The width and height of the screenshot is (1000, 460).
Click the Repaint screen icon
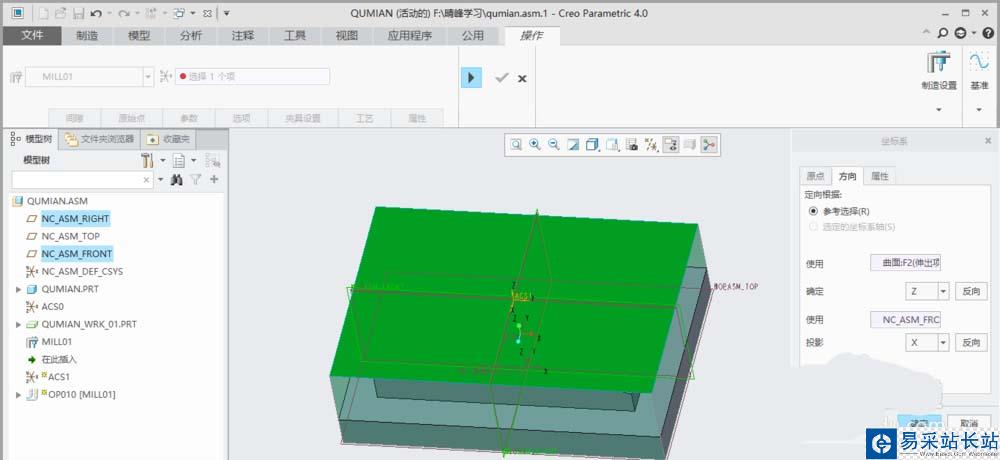tap(573, 145)
